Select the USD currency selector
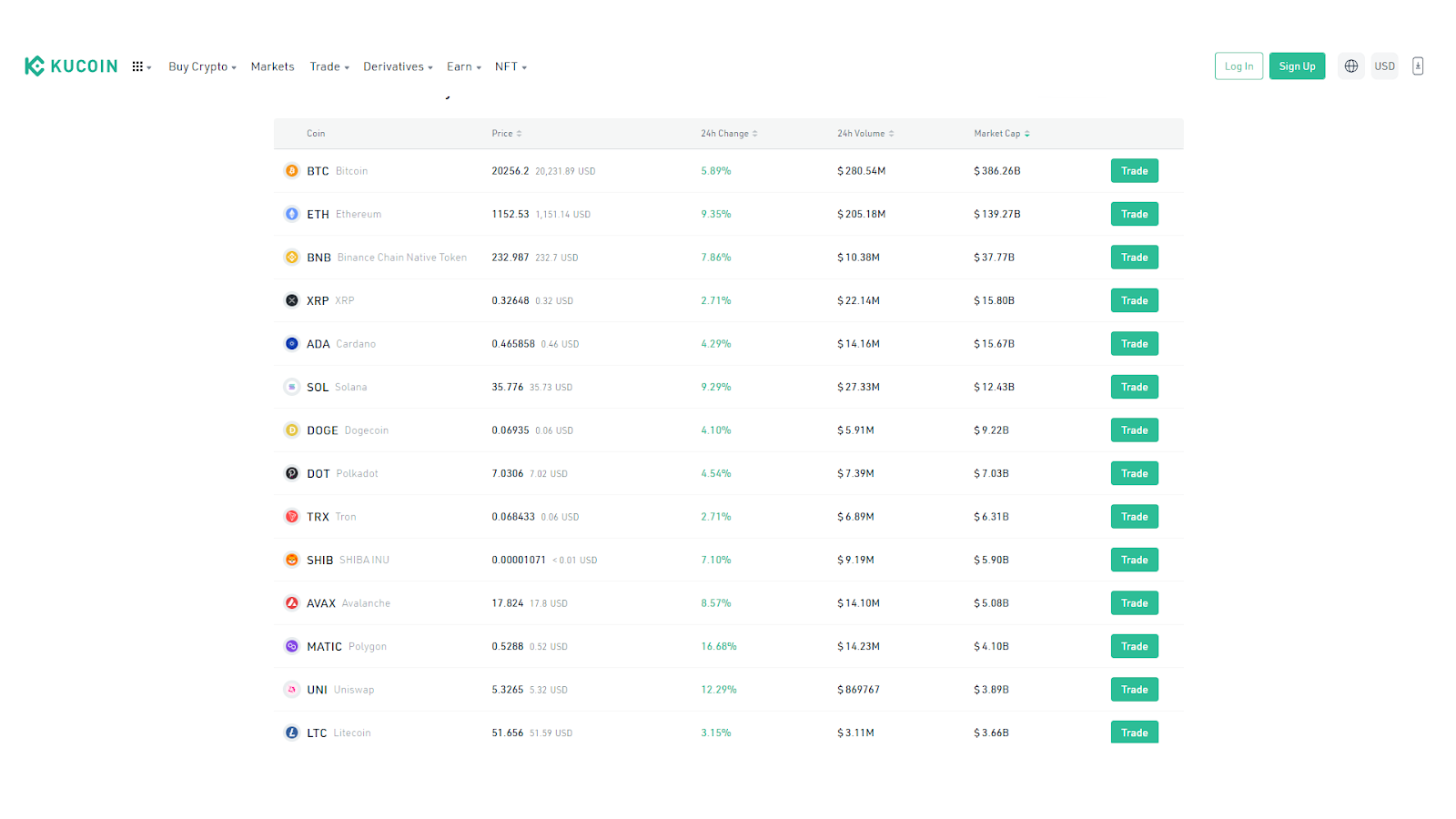The height and width of the screenshot is (819, 1456). [1384, 66]
